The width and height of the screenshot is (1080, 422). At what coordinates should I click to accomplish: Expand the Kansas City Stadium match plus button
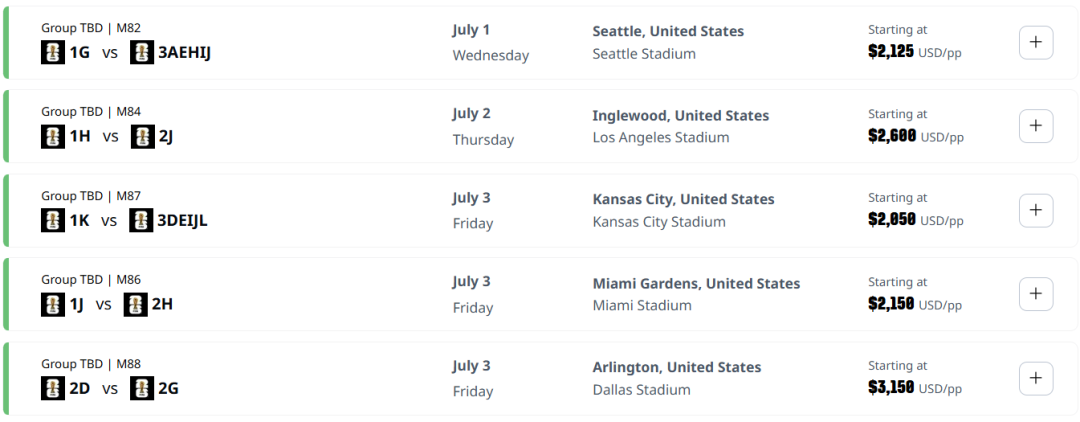tap(1035, 211)
